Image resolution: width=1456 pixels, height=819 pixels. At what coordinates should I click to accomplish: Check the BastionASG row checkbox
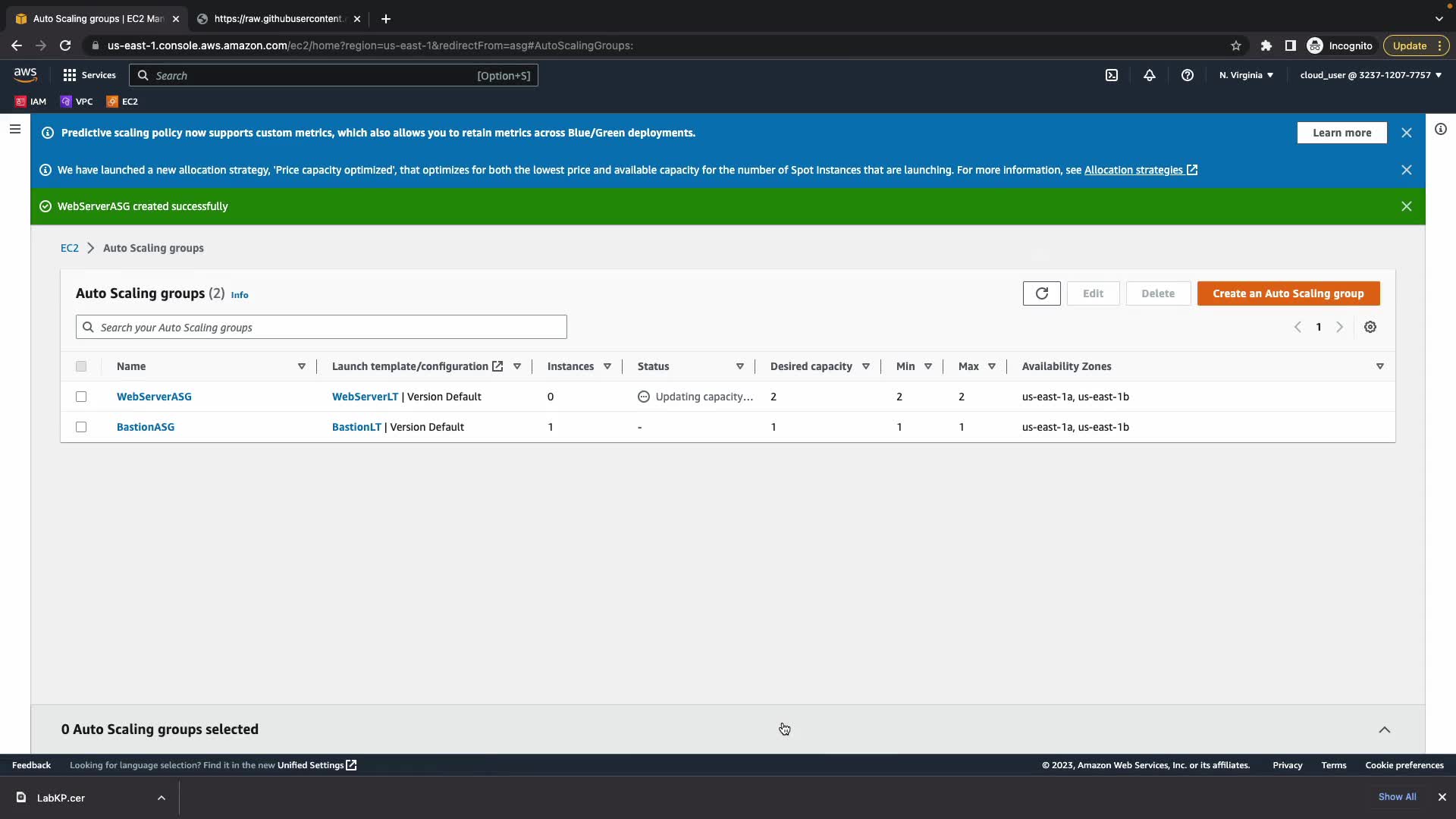[x=81, y=427]
